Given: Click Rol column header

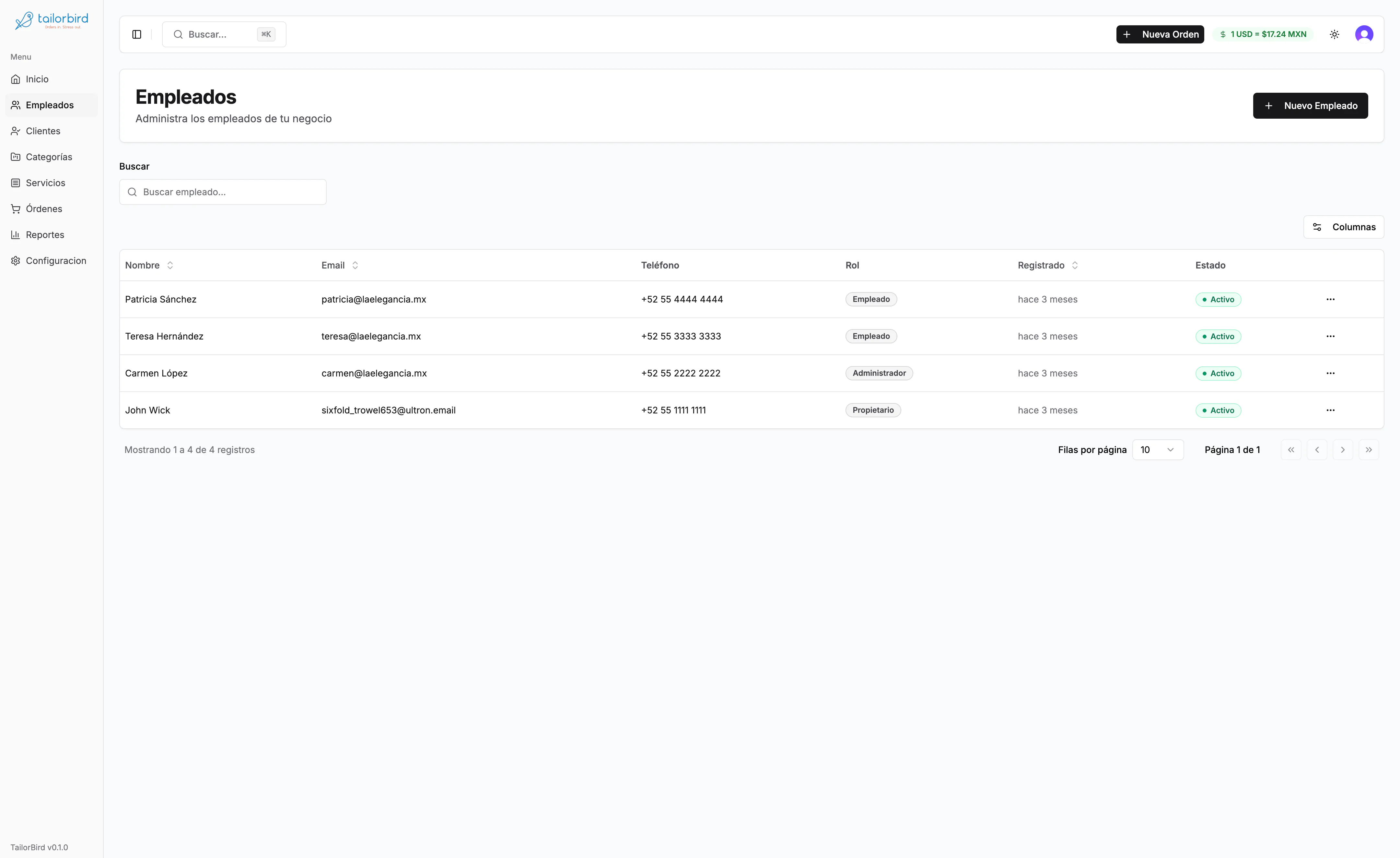Looking at the screenshot, I should point(852,266).
